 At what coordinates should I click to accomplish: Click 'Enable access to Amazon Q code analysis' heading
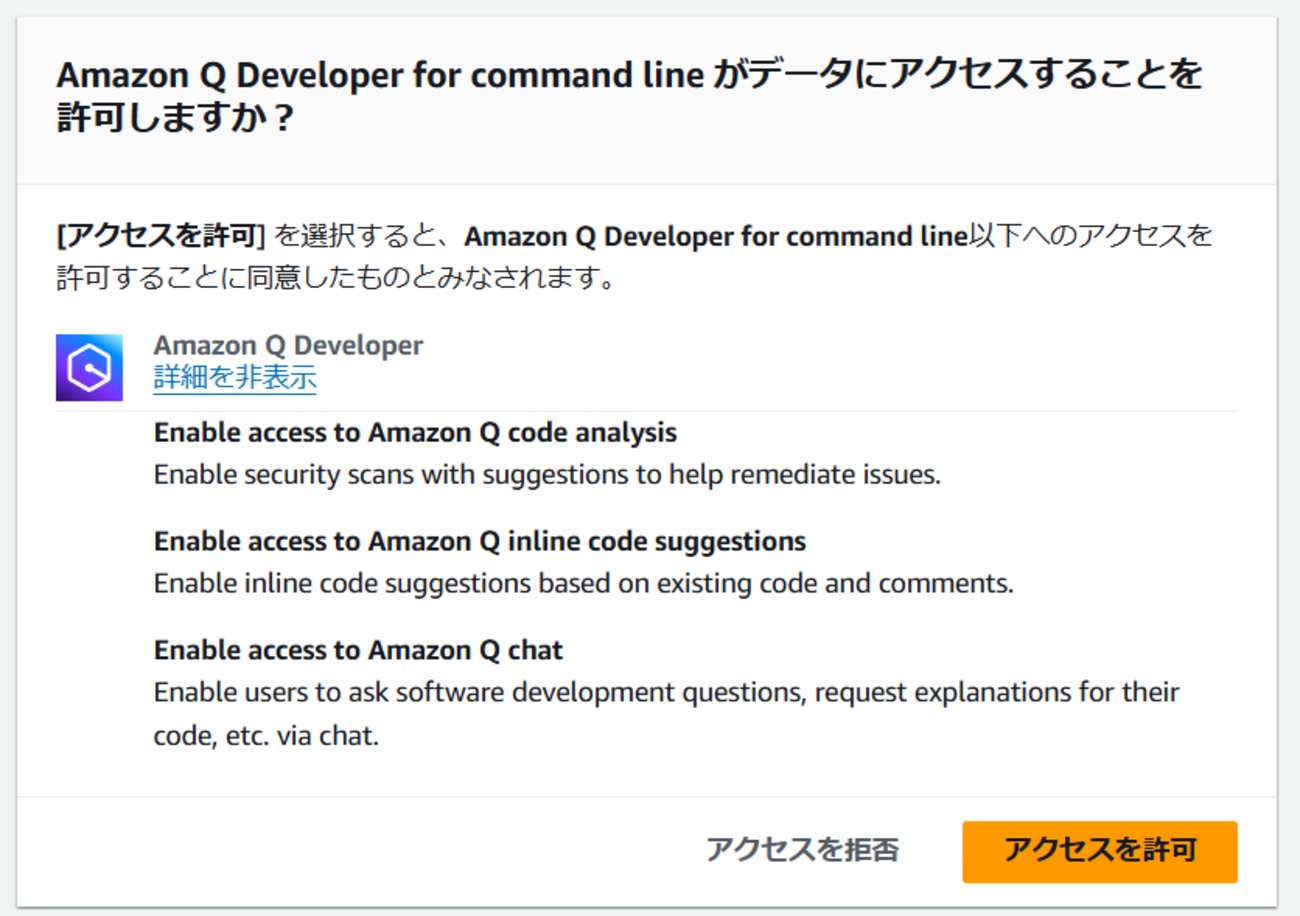click(x=415, y=433)
